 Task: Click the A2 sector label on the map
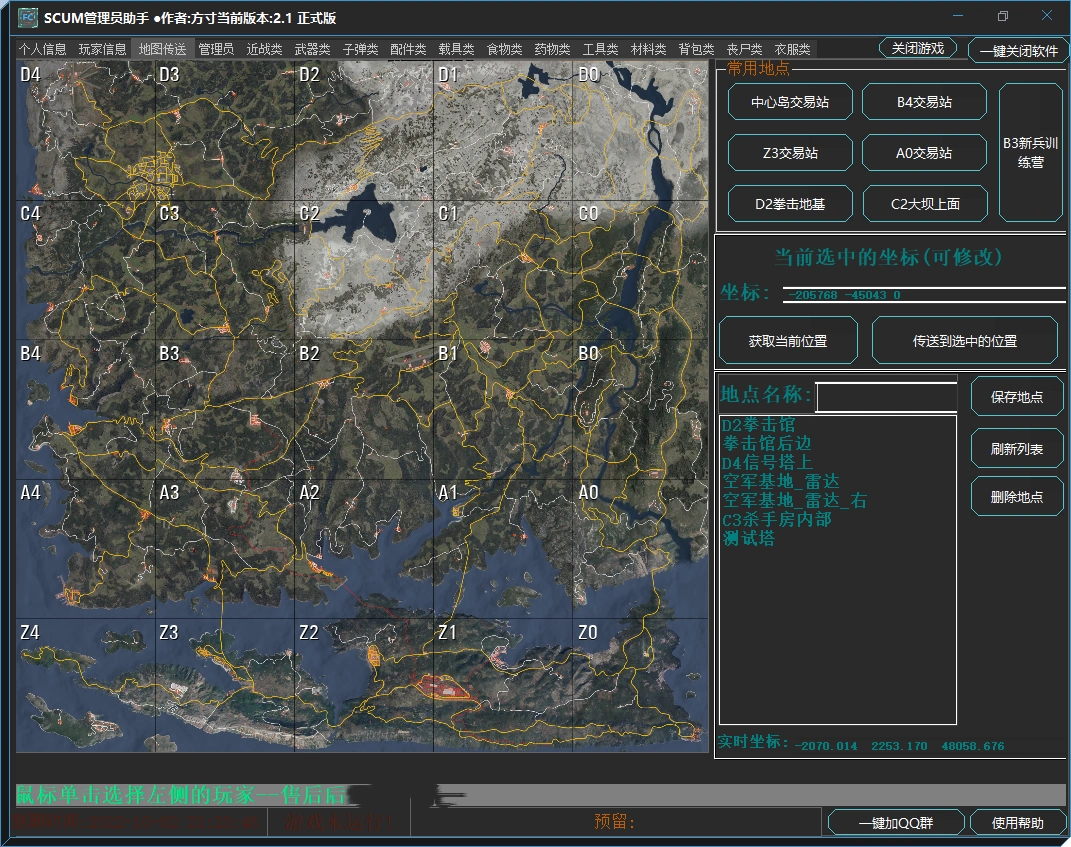[x=309, y=492]
